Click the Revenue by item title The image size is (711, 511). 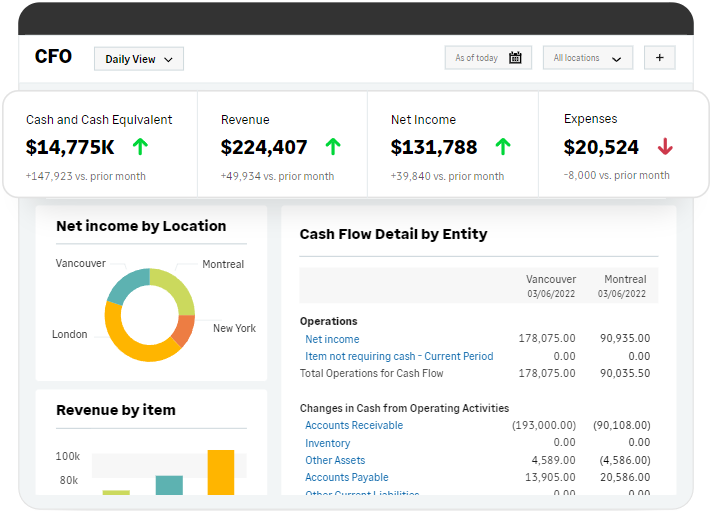116,410
